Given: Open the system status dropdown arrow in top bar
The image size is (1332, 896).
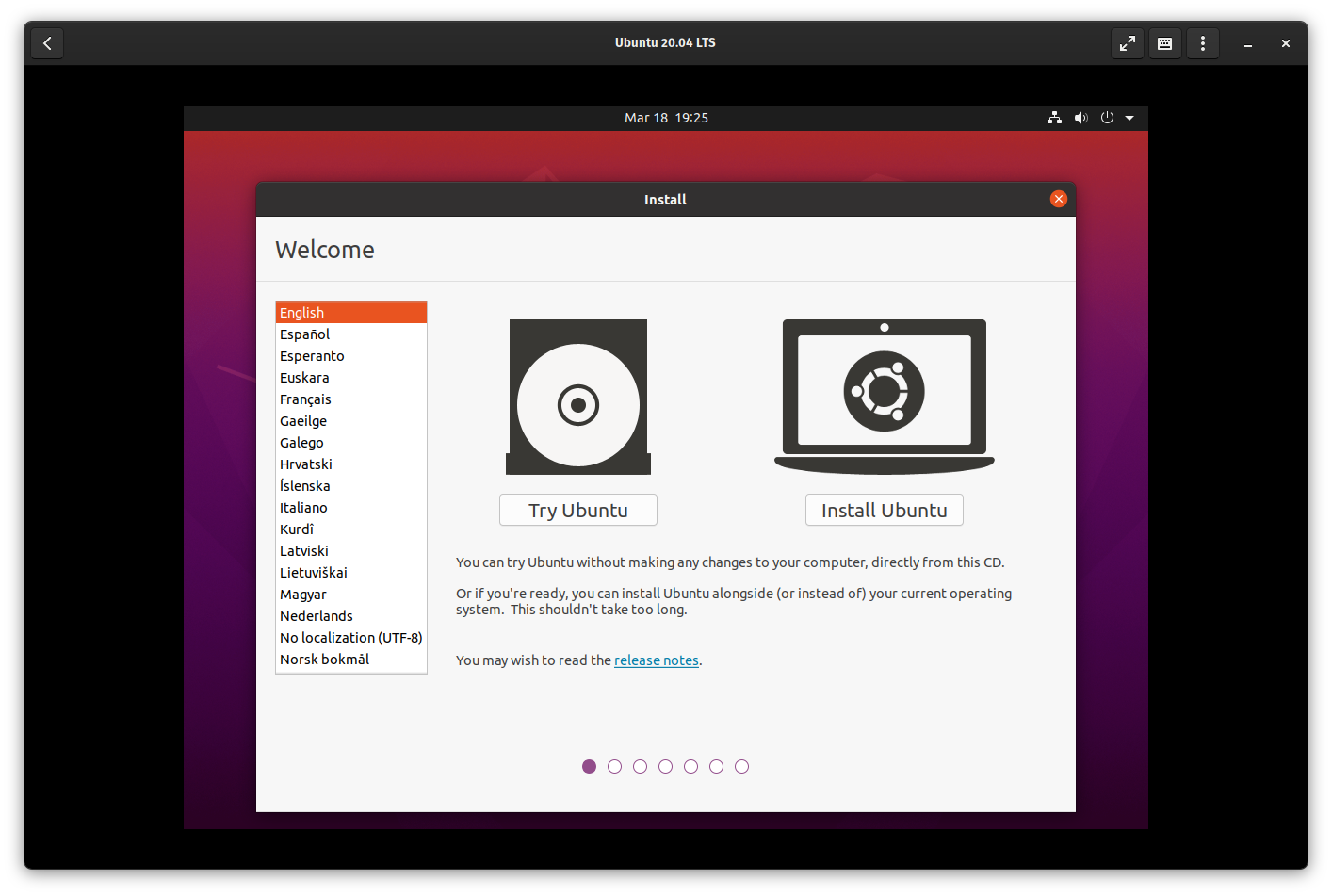Looking at the screenshot, I should tap(1129, 118).
